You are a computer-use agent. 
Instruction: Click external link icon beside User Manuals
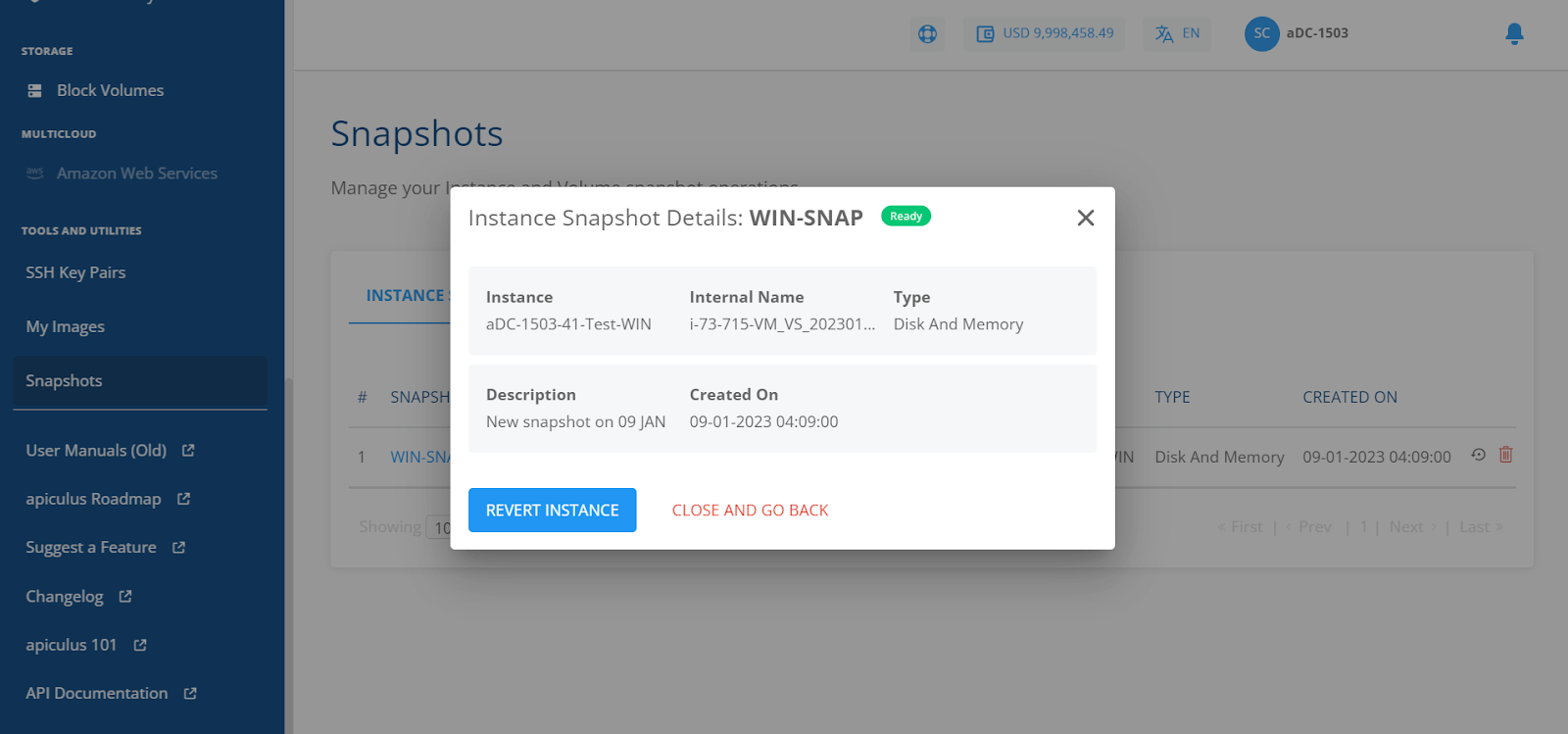coord(188,450)
